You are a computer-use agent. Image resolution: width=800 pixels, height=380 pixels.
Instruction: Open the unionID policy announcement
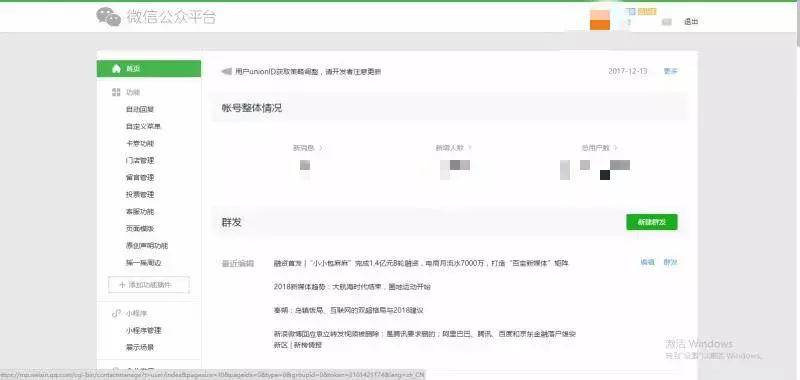tap(308, 71)
